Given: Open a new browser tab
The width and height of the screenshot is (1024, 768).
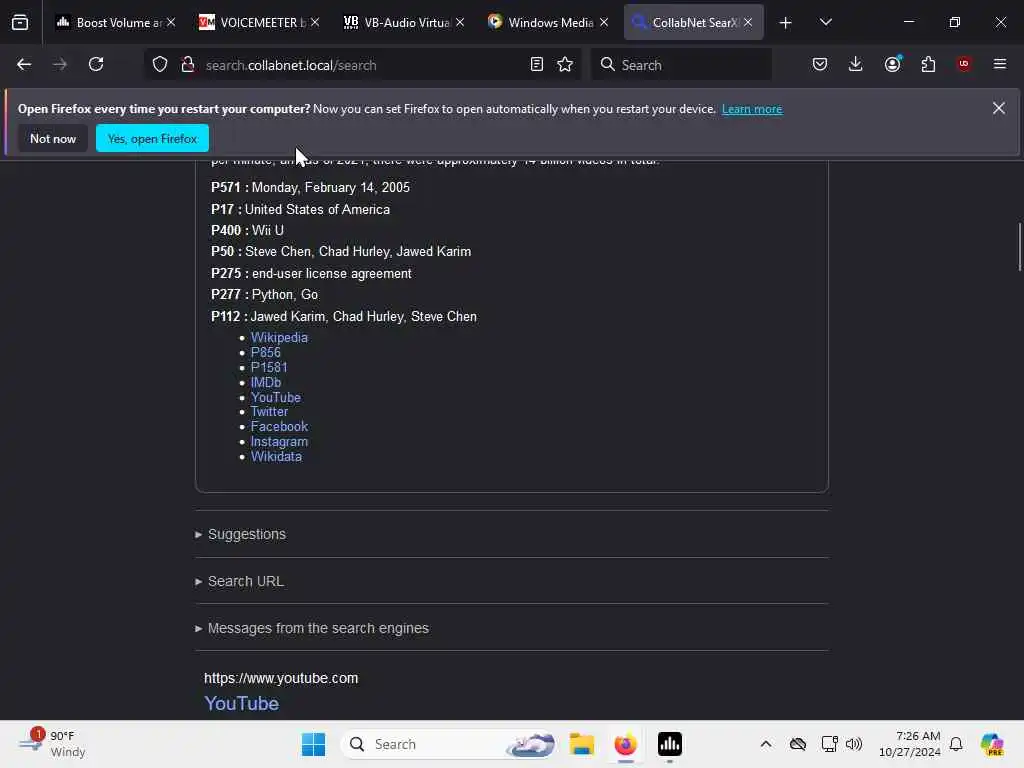Looking at the screenshot, I should tap(786, 23).
